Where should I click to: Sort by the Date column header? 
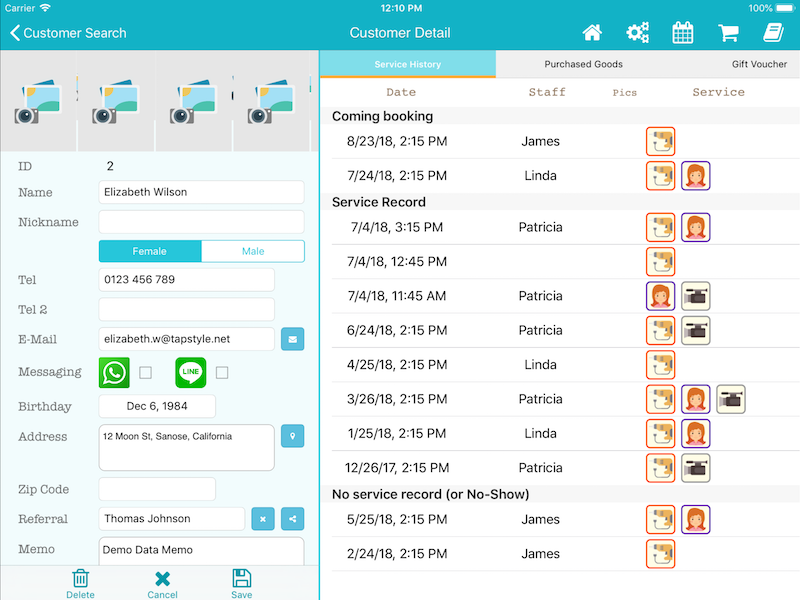tap(401, 92)
